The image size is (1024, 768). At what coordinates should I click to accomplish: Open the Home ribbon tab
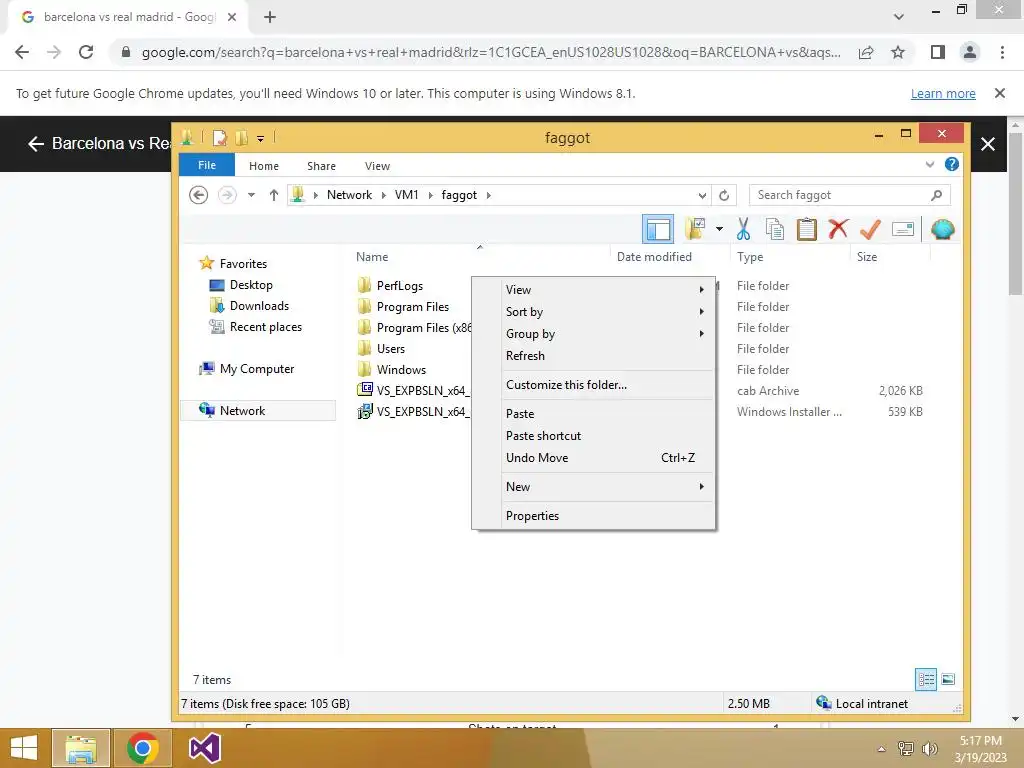(x=264, y=166)
